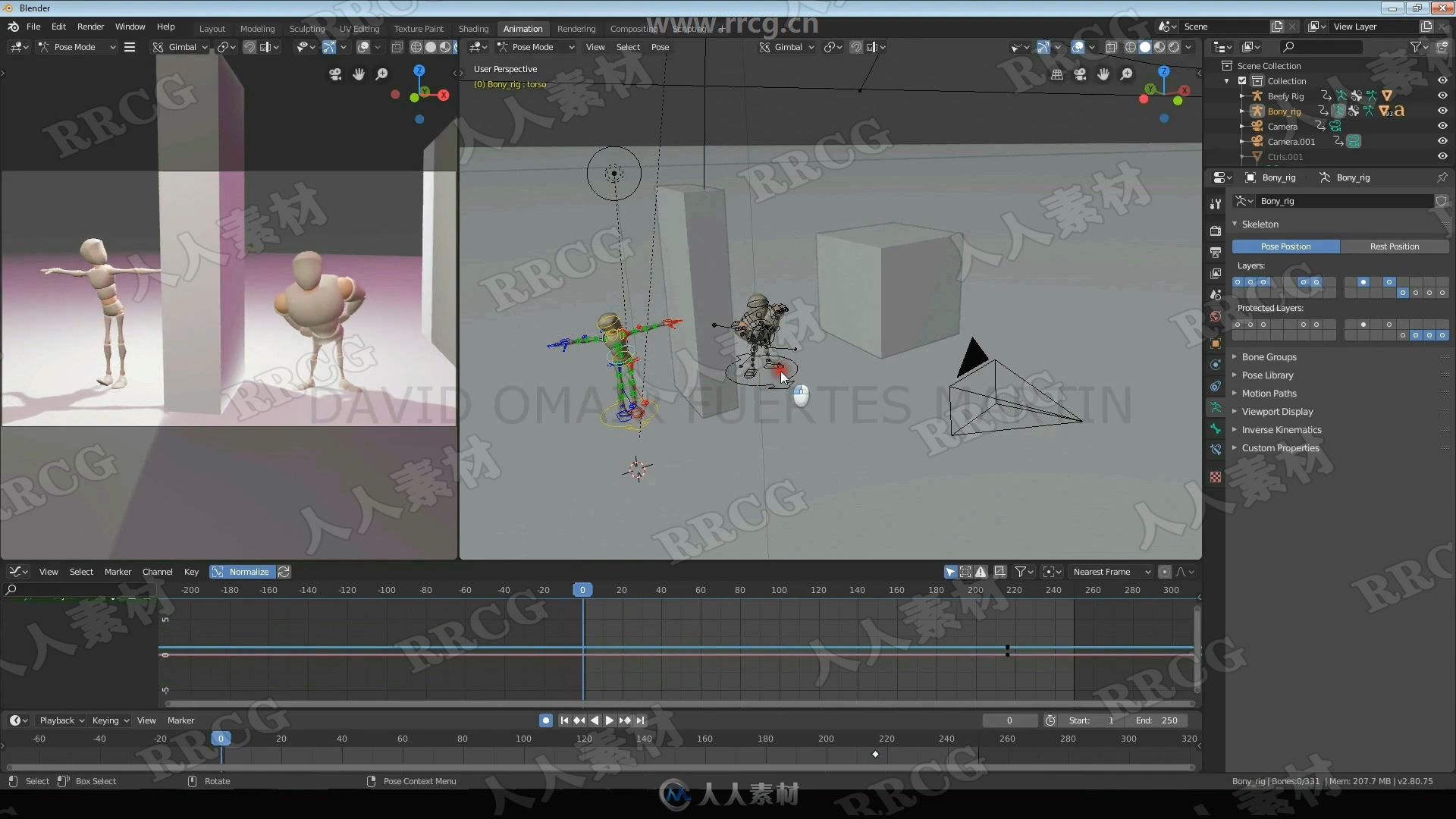Click the play button in timeline

tap(608, 720)
